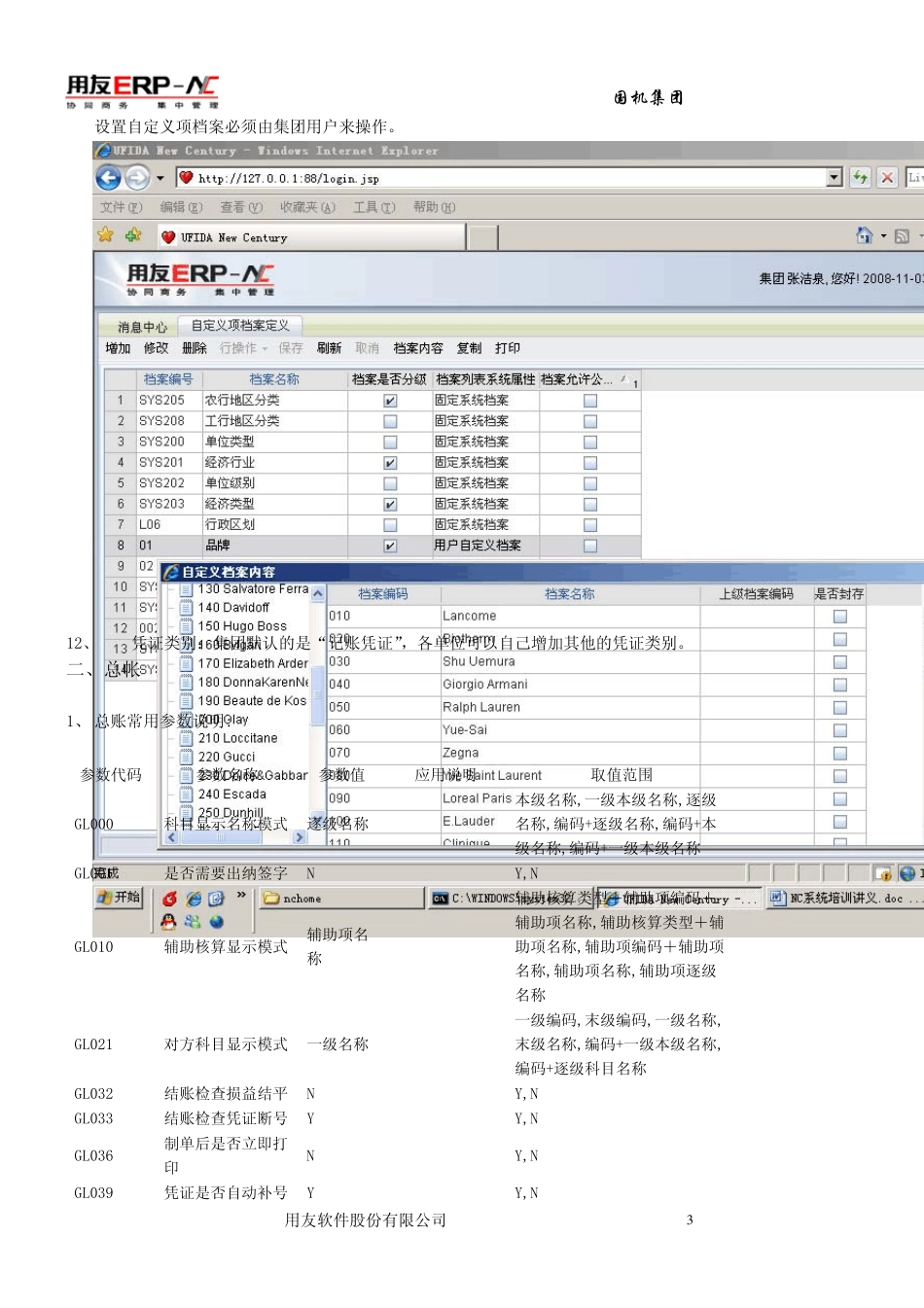Click the red quick-launch icon after Start

(x=170, y=899)
